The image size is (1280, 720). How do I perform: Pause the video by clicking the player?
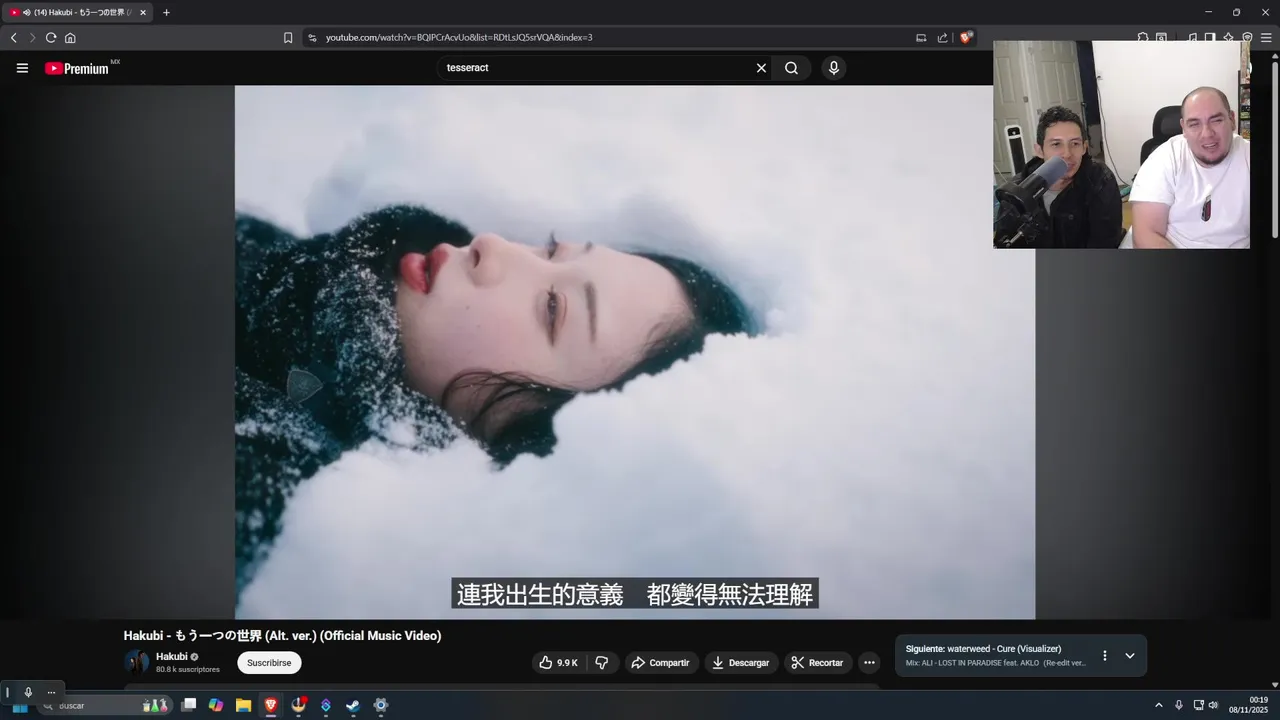[x=634, y=352]
